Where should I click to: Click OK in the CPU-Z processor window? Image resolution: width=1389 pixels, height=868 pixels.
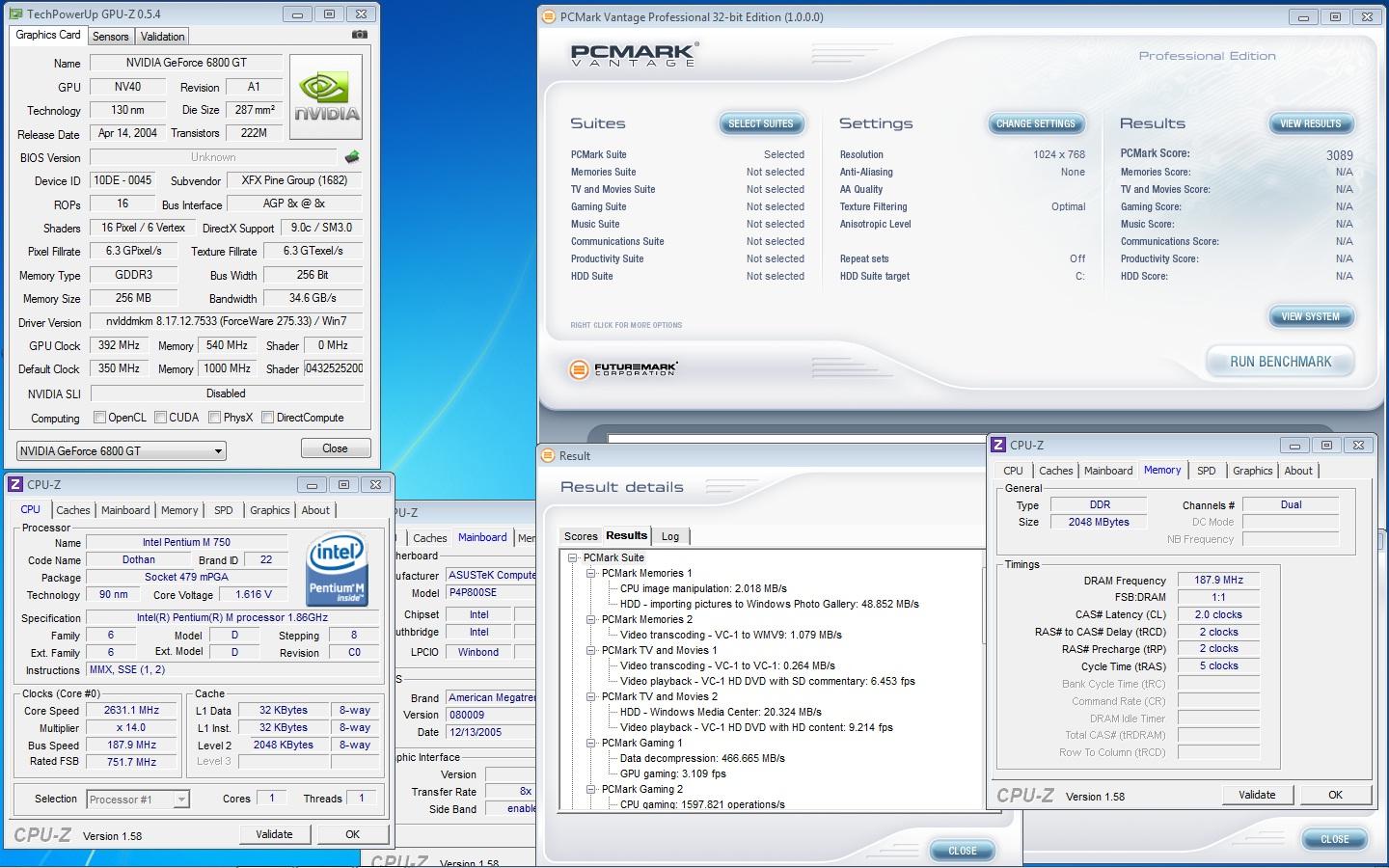[x=352, y=834]
